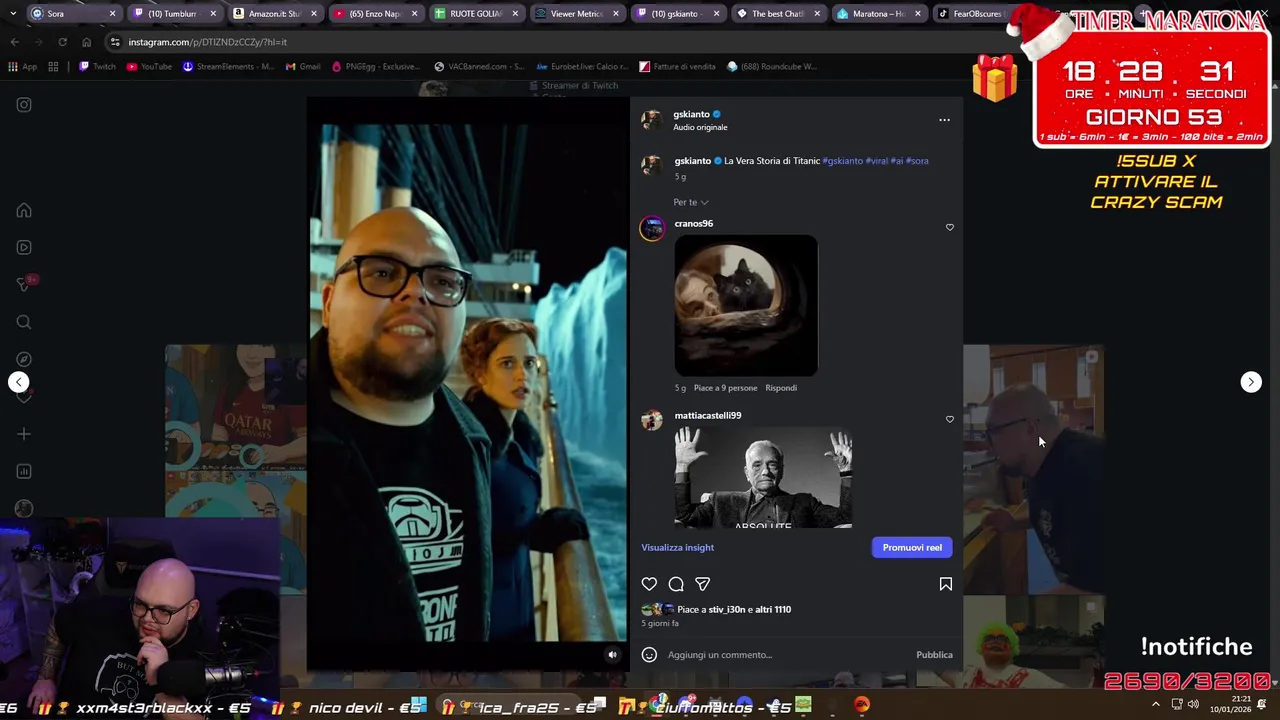Open Gmail bookmark
Screen dimensions: 1280x720
[x=303, y=67]
